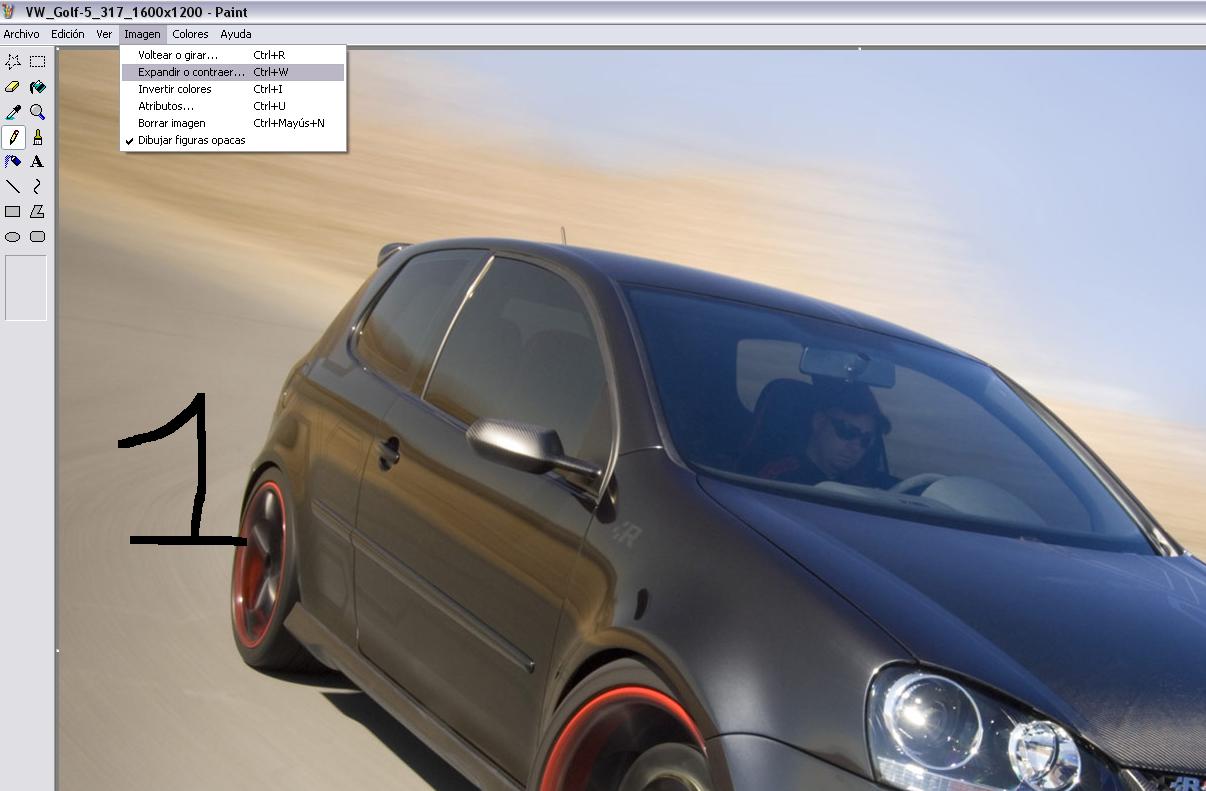This screenshot has width=1206, height=791.
Task: Select the rectangular Select tool
Action: click(37, 61)
